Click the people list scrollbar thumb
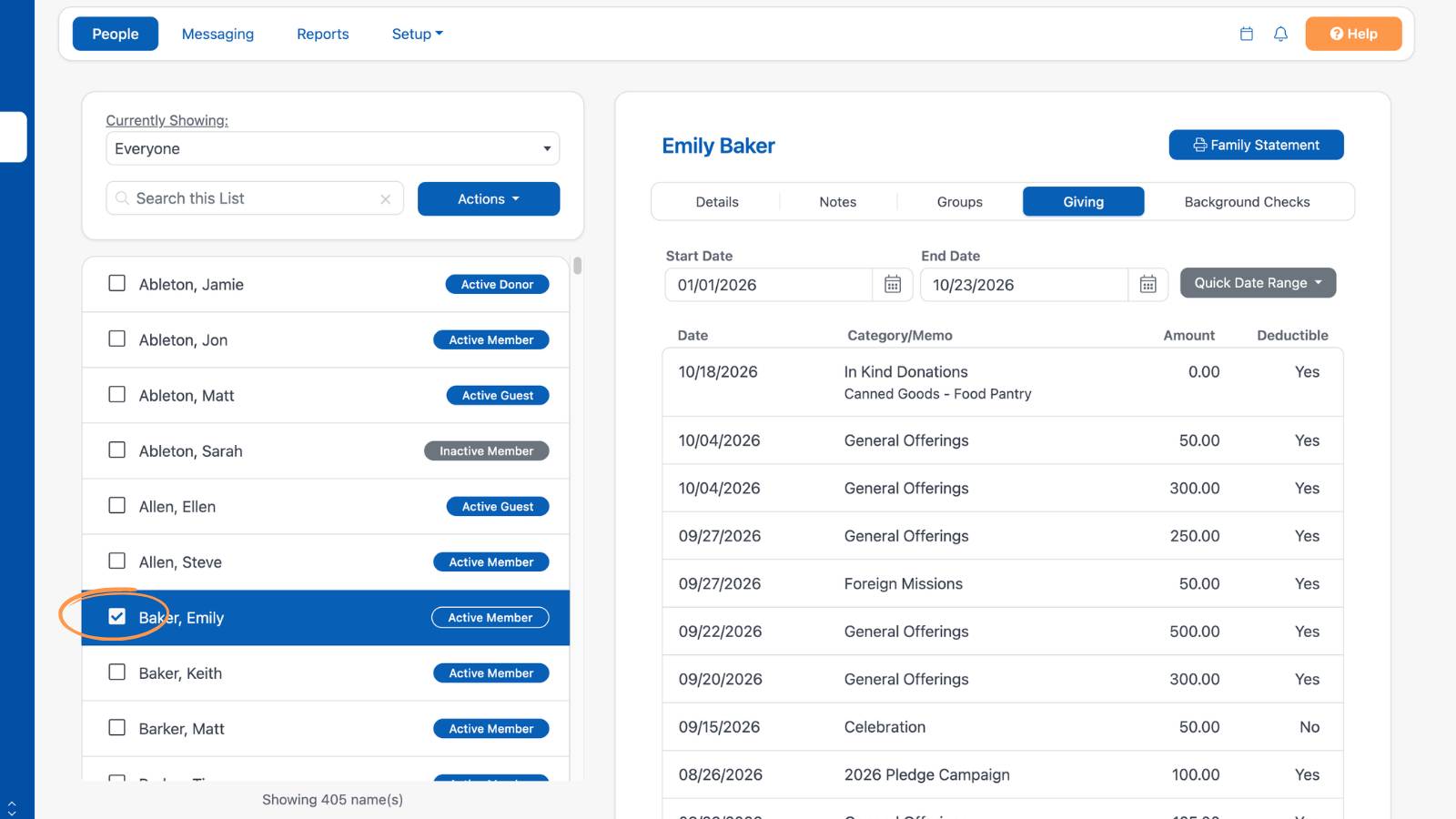1456x819 pixels. click(x=577, y=266)
